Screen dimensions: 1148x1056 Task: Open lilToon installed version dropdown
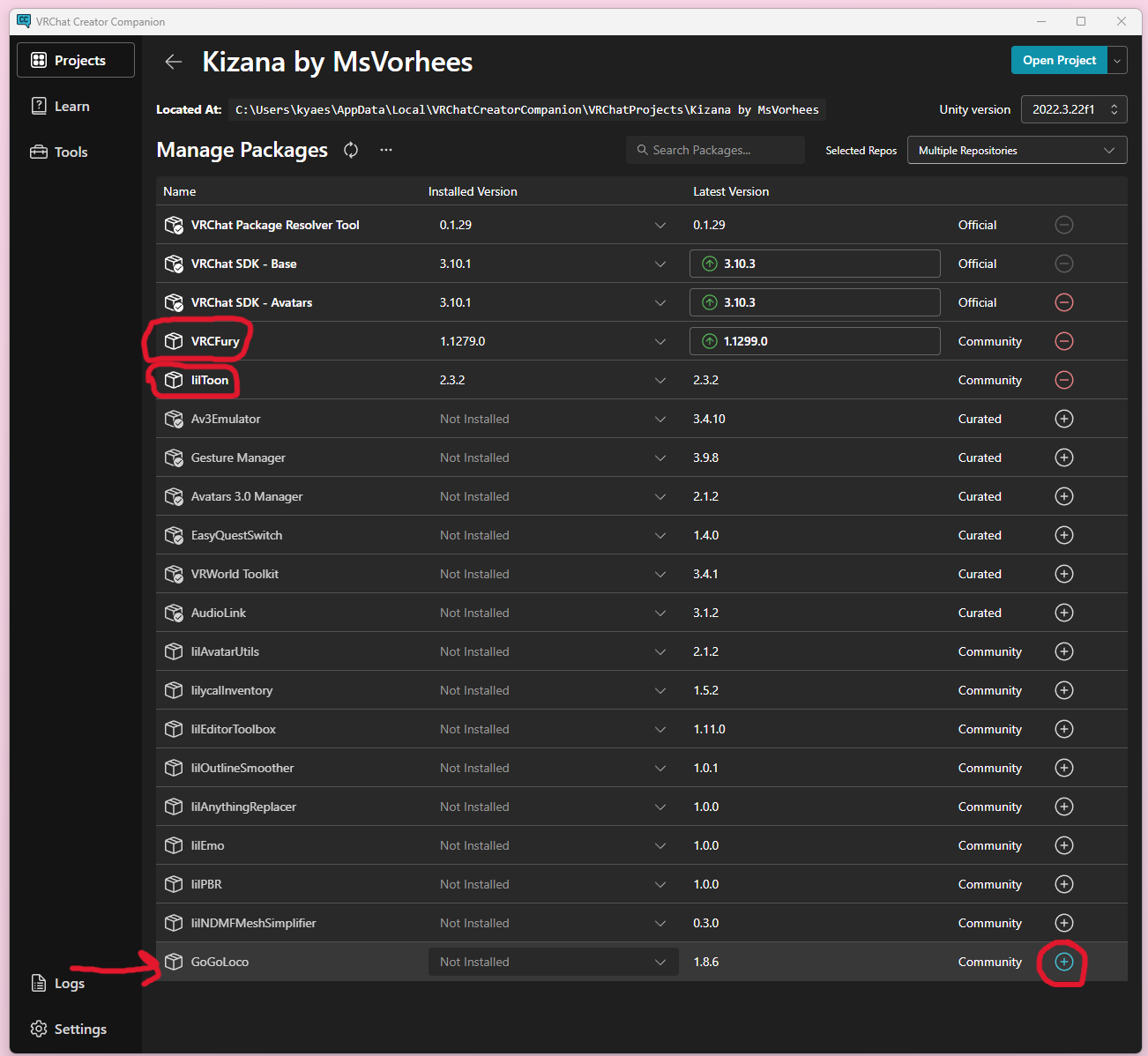(x=554, y=380)
